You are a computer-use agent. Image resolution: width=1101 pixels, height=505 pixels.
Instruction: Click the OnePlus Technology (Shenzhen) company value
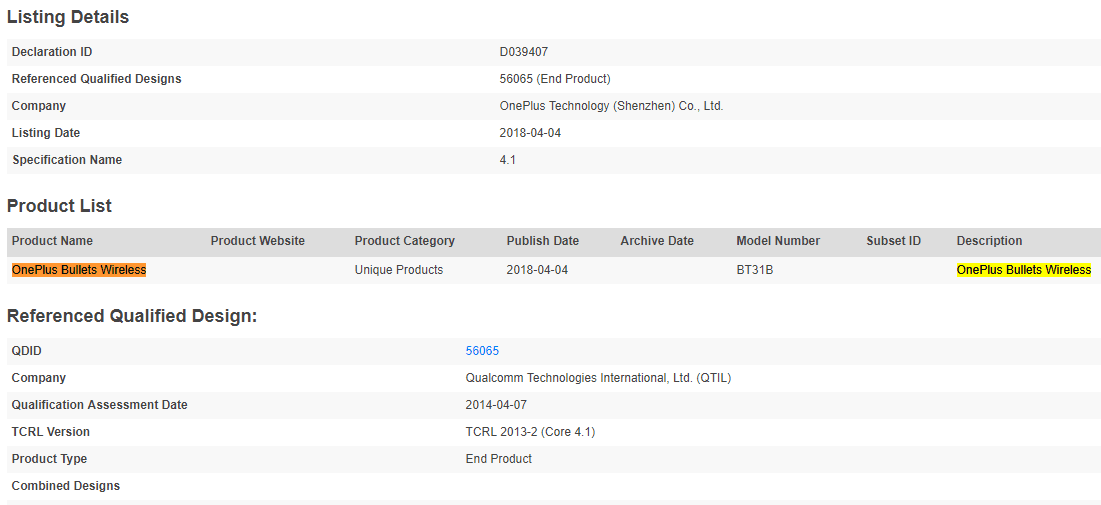611,106
